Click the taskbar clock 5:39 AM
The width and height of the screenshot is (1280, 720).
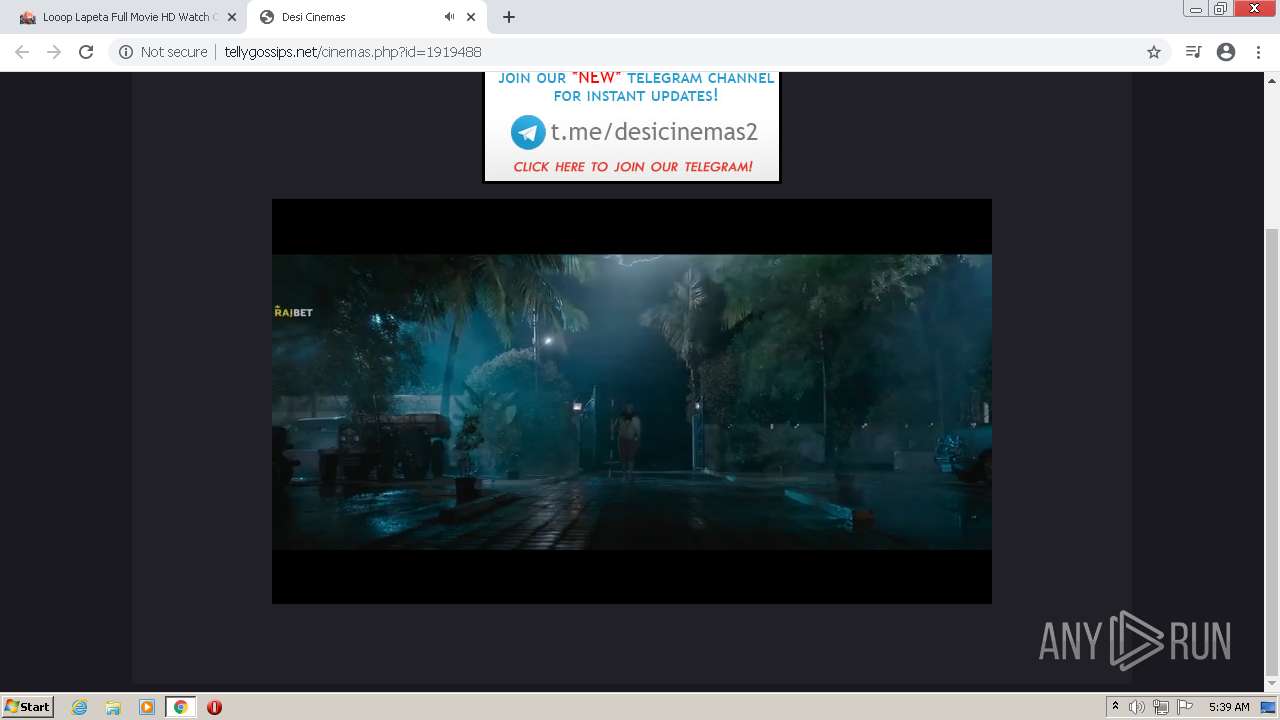click(x=1229, y=707)
